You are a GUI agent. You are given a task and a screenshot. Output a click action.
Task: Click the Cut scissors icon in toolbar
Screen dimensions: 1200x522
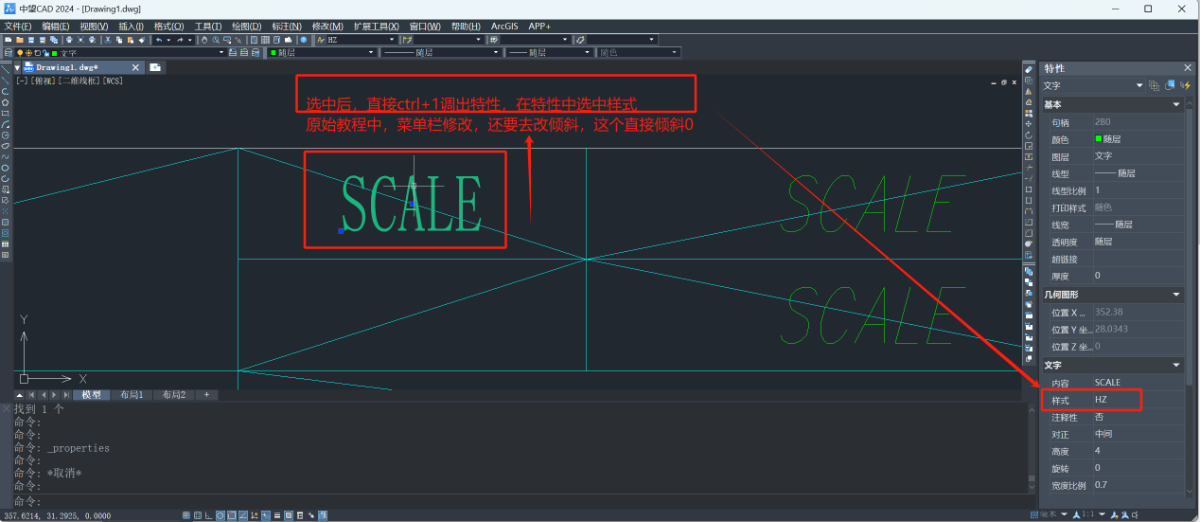[107, 40]
